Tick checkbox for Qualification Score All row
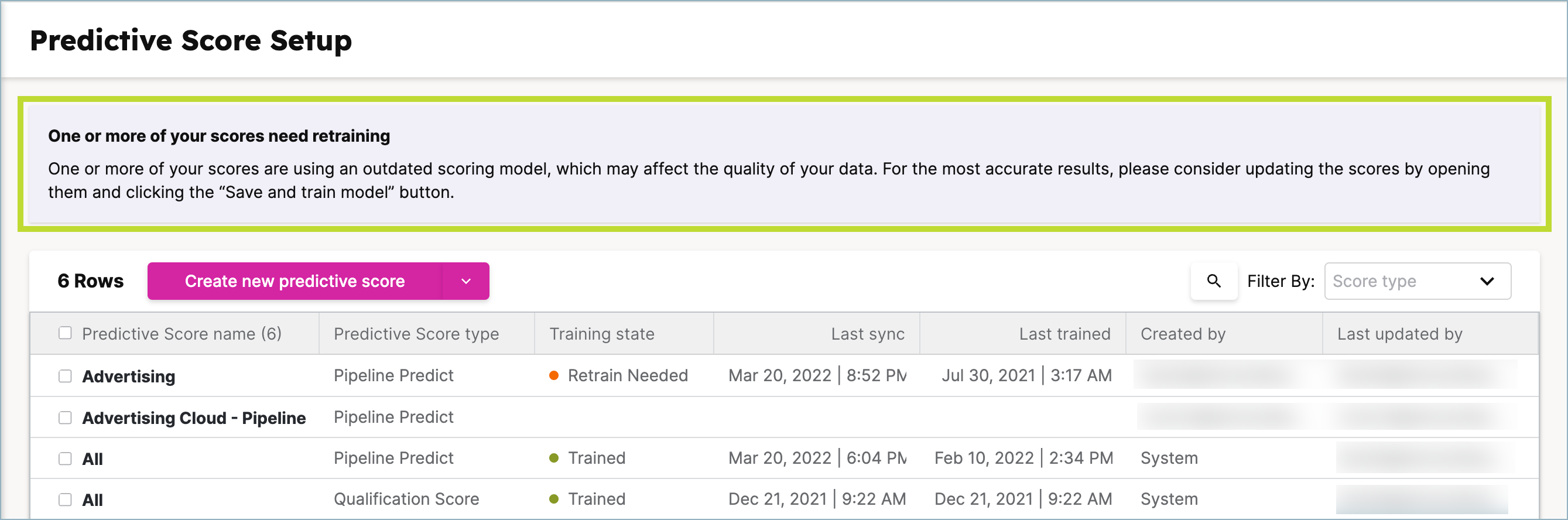This screenshot has height=520, width=1568. click(65, 500)
